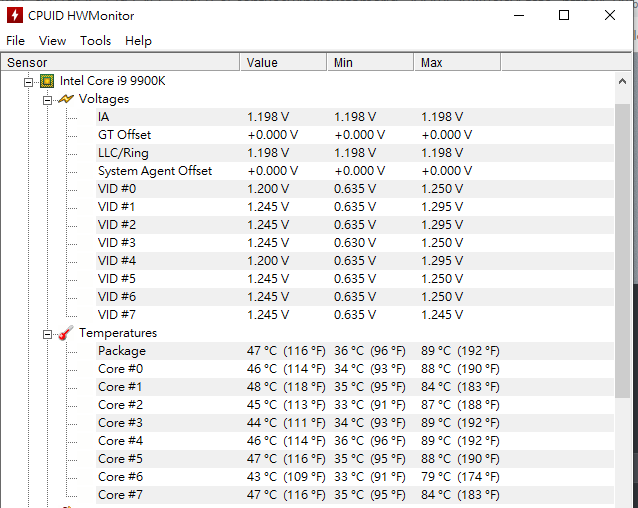The image size is (638, 508).
Task: Open the Tools menu
Action: 95,41
